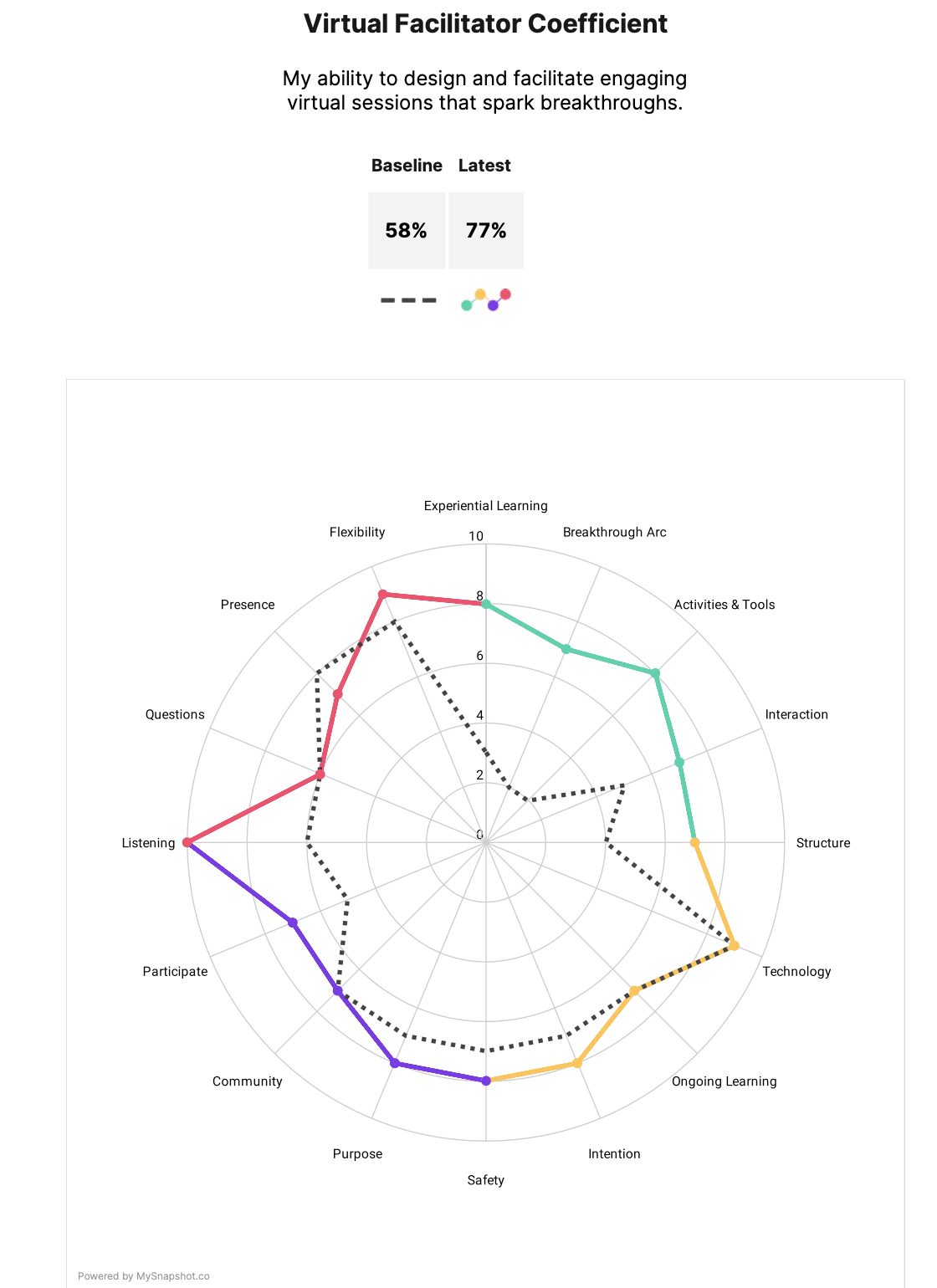Click the Questions axis label
This screenshot has width=937, height=1288.
[175, 714]
